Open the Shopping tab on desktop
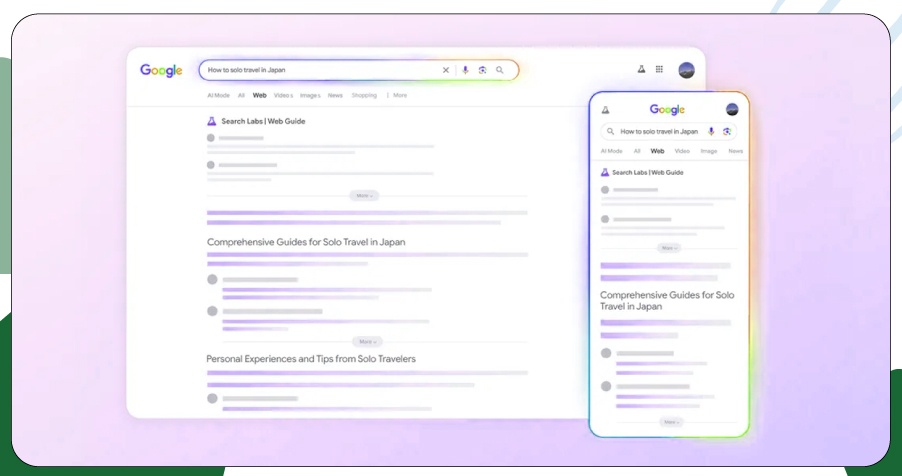 364,96
